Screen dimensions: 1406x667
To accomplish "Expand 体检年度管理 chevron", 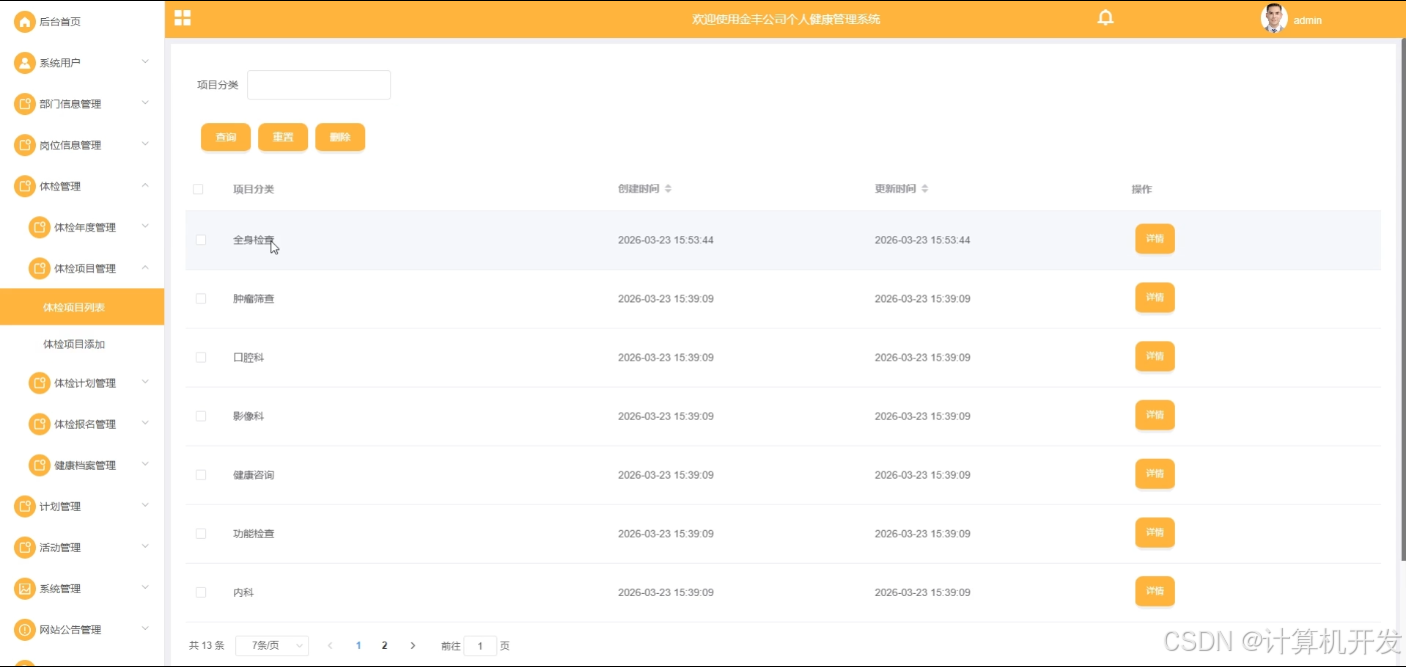I will tap(145, 226).
